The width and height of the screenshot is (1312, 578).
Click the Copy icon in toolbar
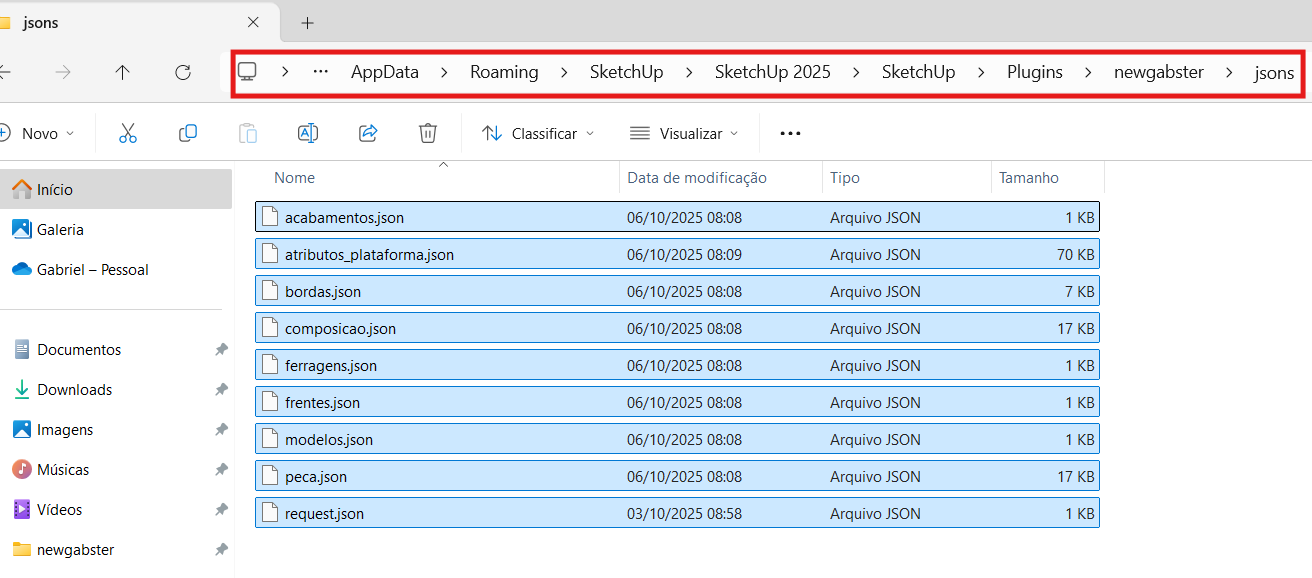click(188, 133)
